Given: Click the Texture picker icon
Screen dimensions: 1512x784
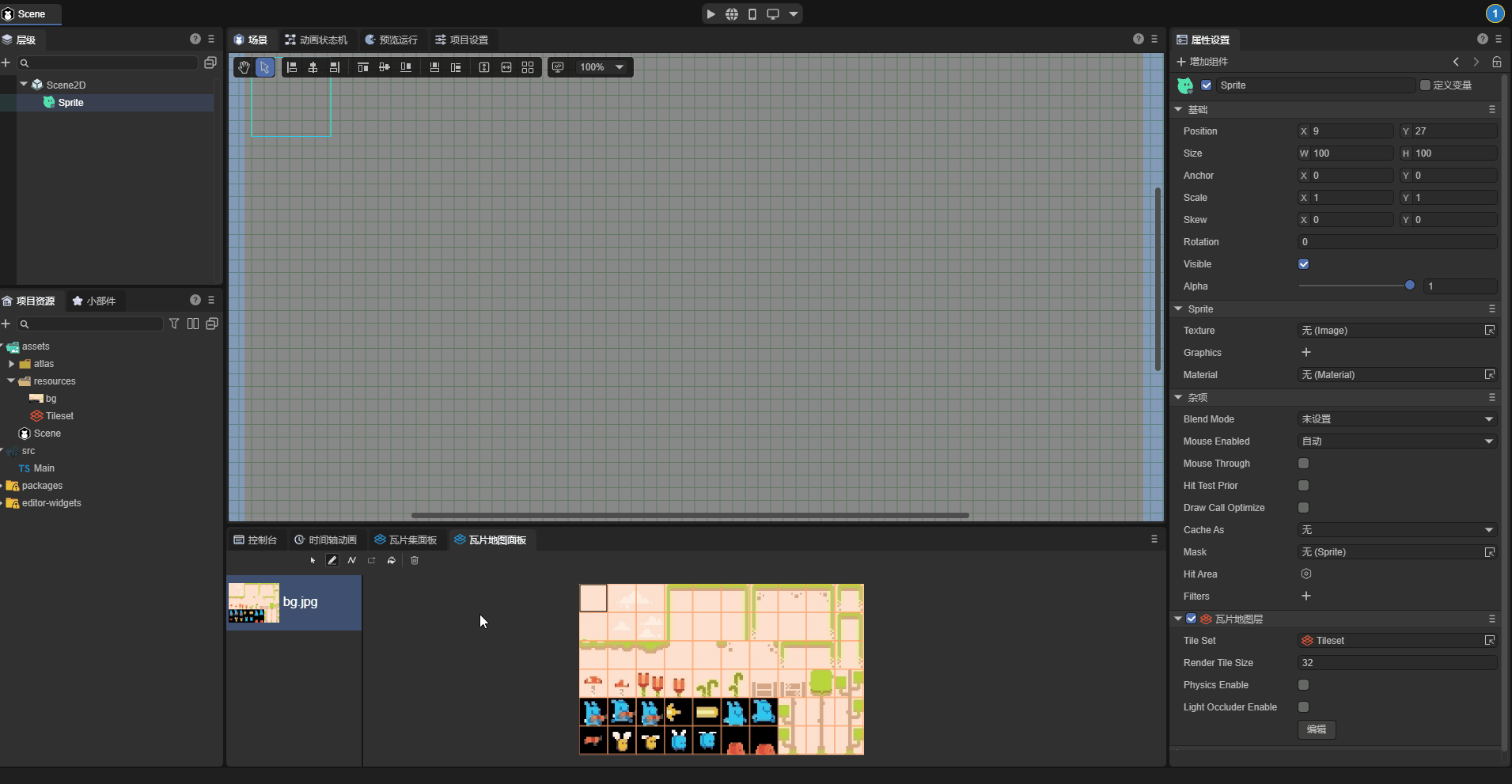Looking at the screenshot, I should pyautogui.click(x=1489, y=331).
